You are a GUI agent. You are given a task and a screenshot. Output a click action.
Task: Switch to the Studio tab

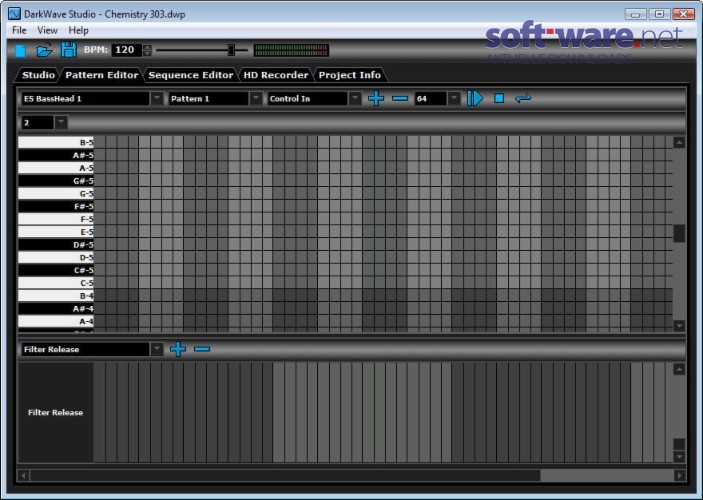[x=38, y=75]
